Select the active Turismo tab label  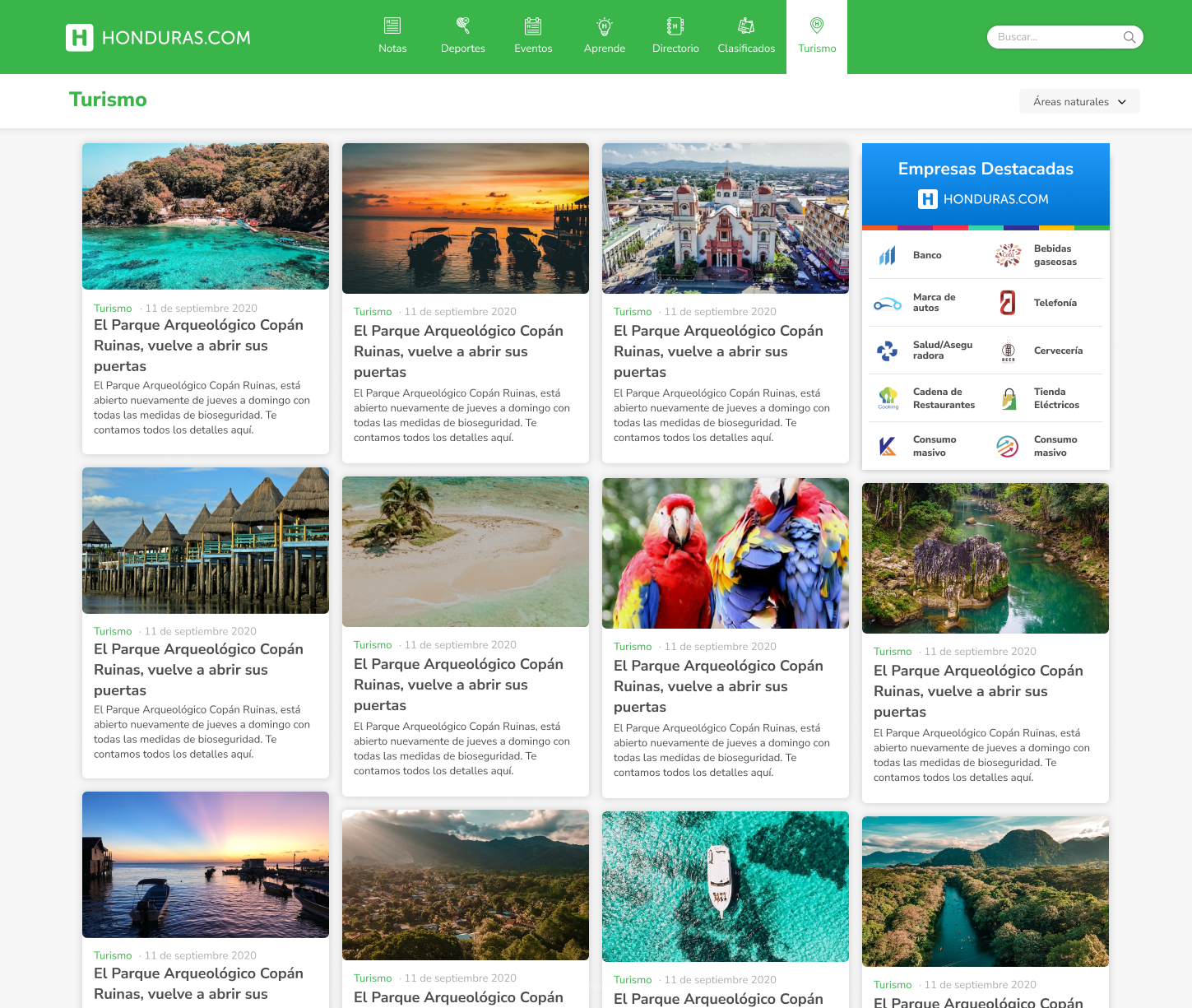pos(817,49)
